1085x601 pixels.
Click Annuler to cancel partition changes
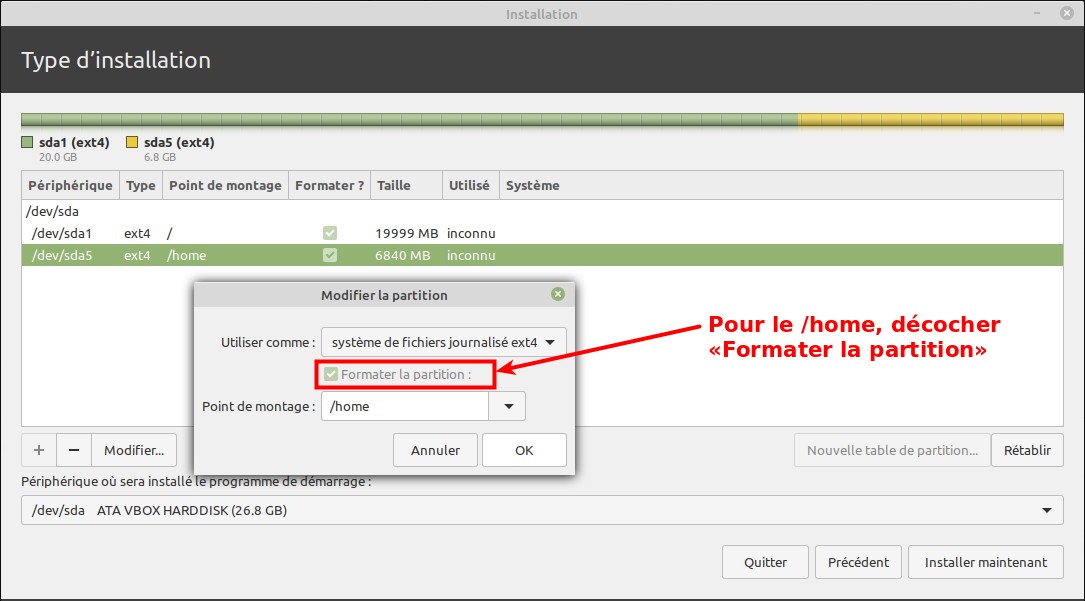tap(435, 450)
